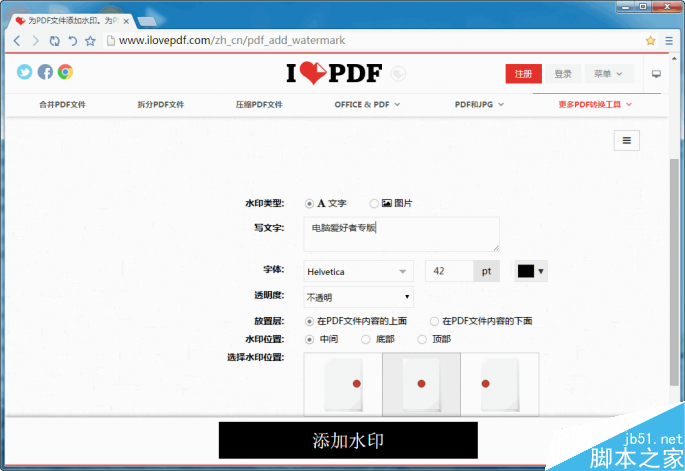Expand the OFFICE & PDF menu
Viewport: 685px width, 471px height.
pyautogui.click(x=367, y=104)
